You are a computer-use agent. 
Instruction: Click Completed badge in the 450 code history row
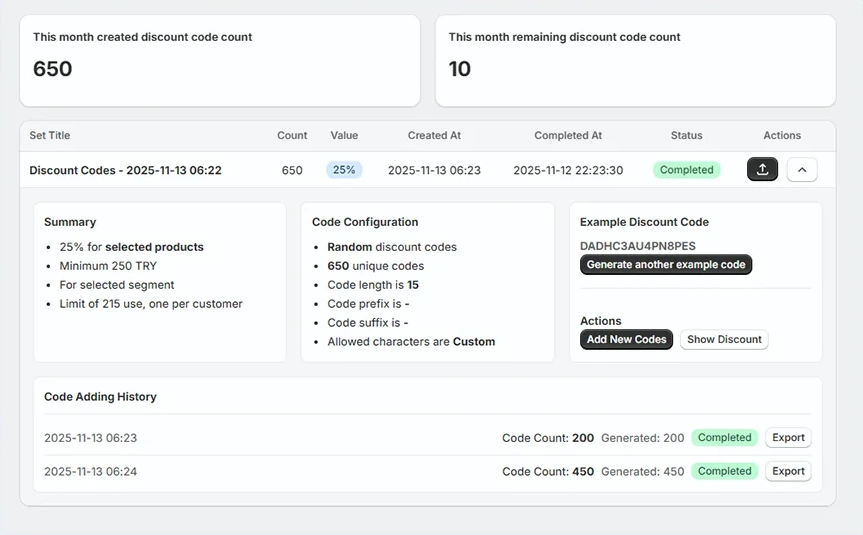point(724,471)
